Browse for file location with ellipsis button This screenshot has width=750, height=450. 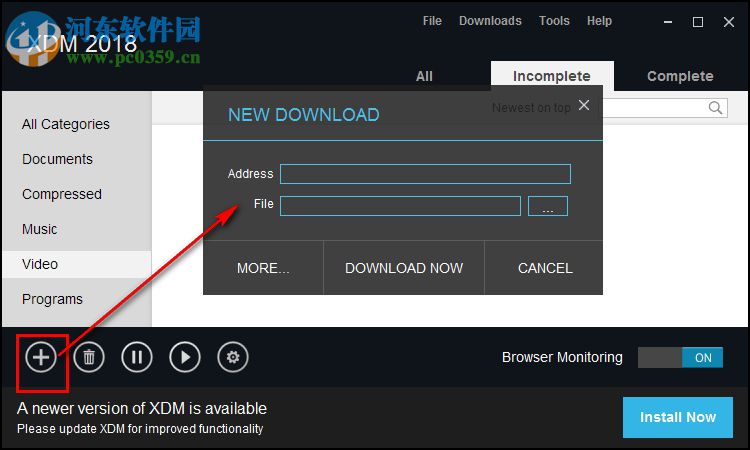coord(548,206)
